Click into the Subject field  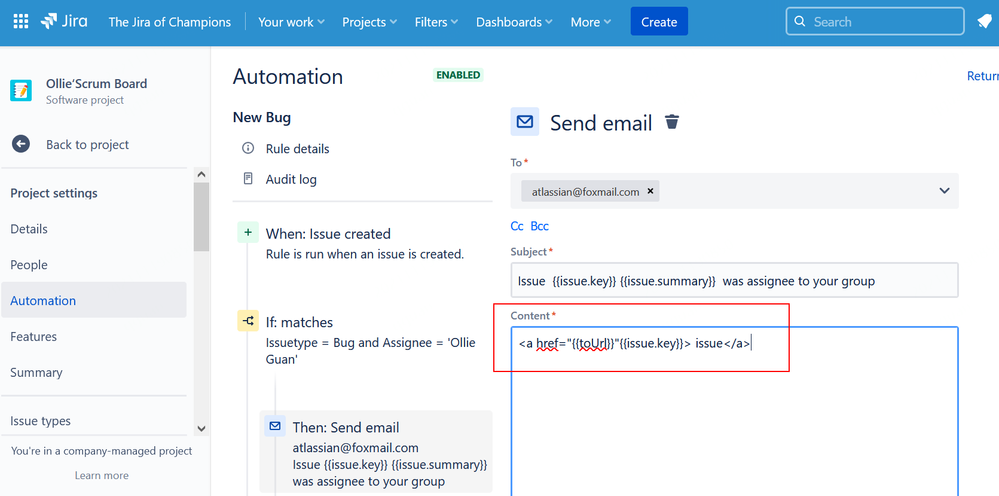[x=734, y=280]
